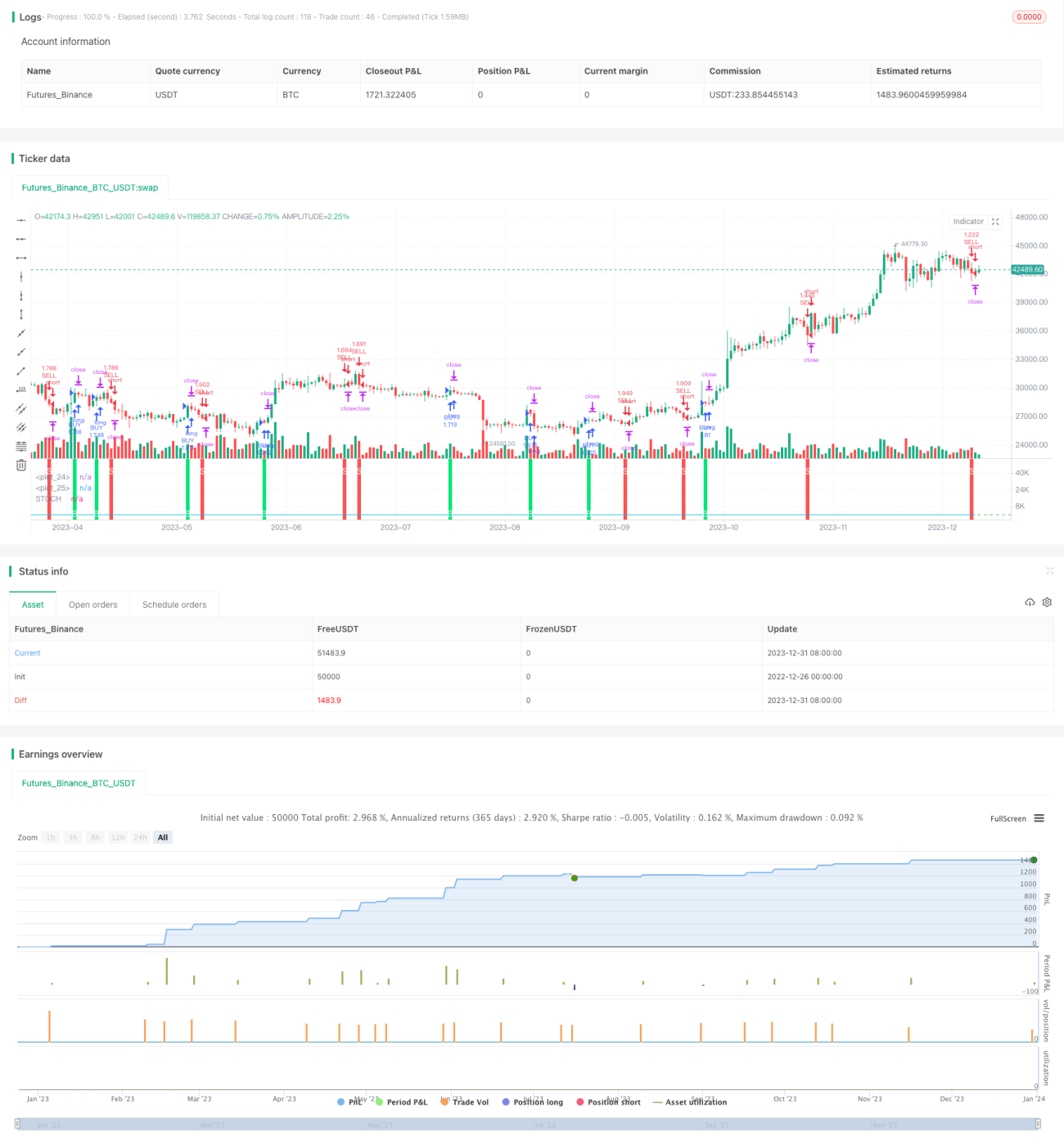This screenshot has width=1064, height=1148.
Task: Collapse the Status info panel corner icon
Action: coord(1049,570)
